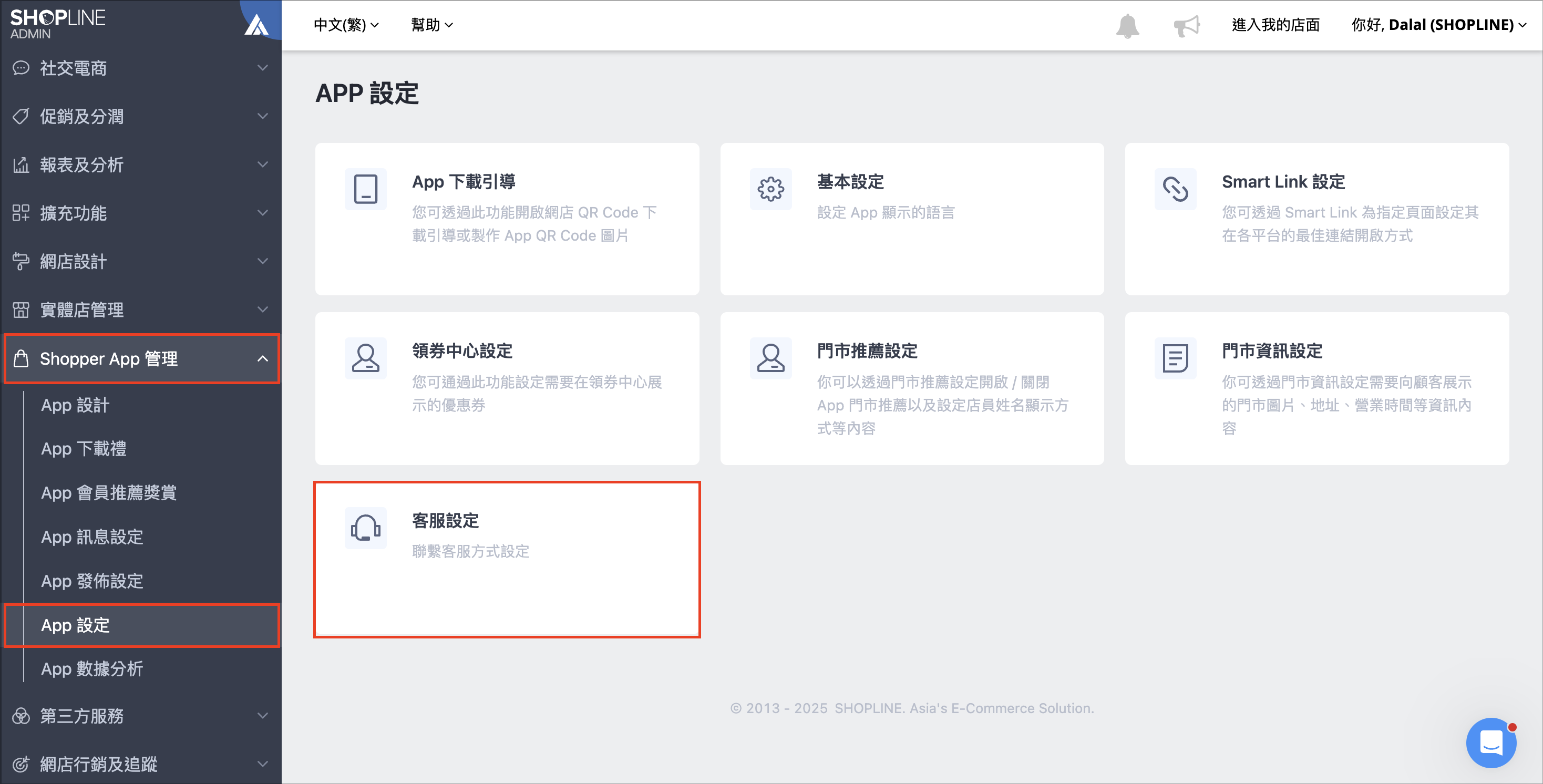Image resolution: width=1543 pixels, height=784 pixels.
Task: Expand the 社交電商 menu chevron
Action: coord(262,68)
